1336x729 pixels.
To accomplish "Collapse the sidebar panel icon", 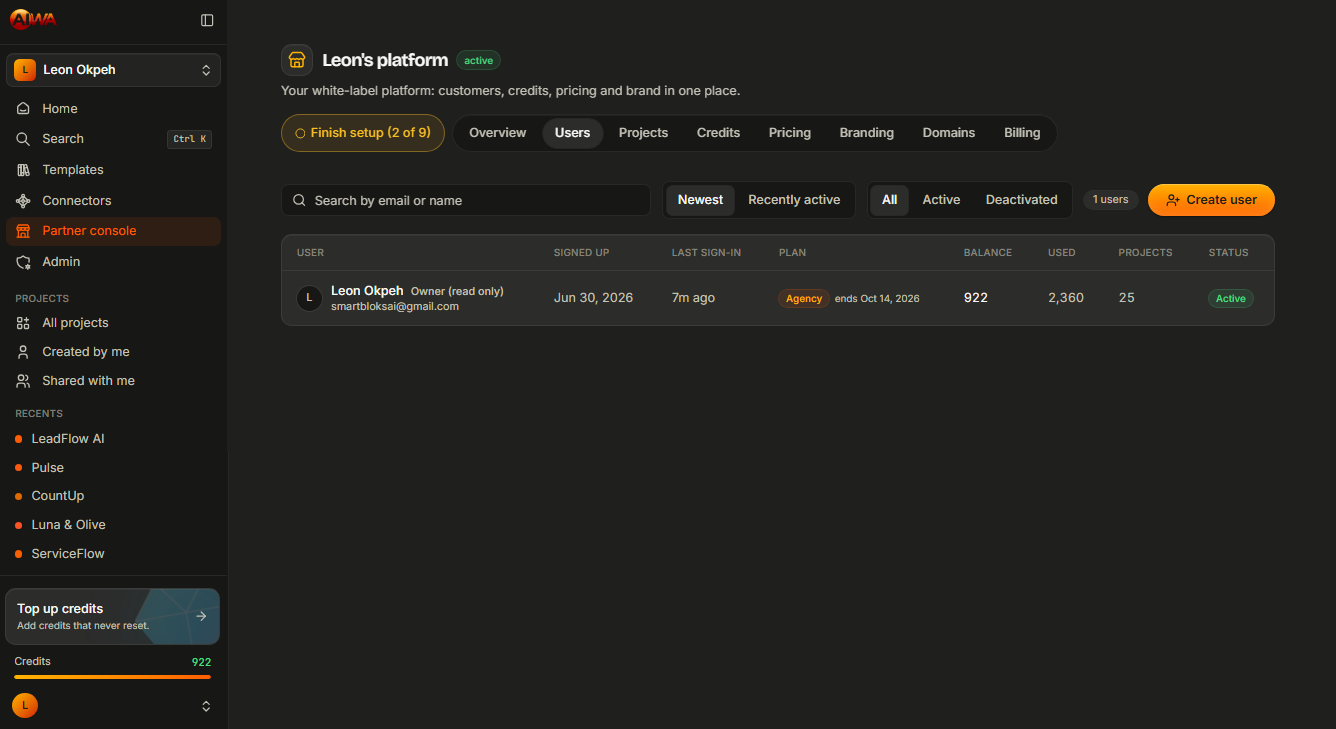I will [207, 20].
